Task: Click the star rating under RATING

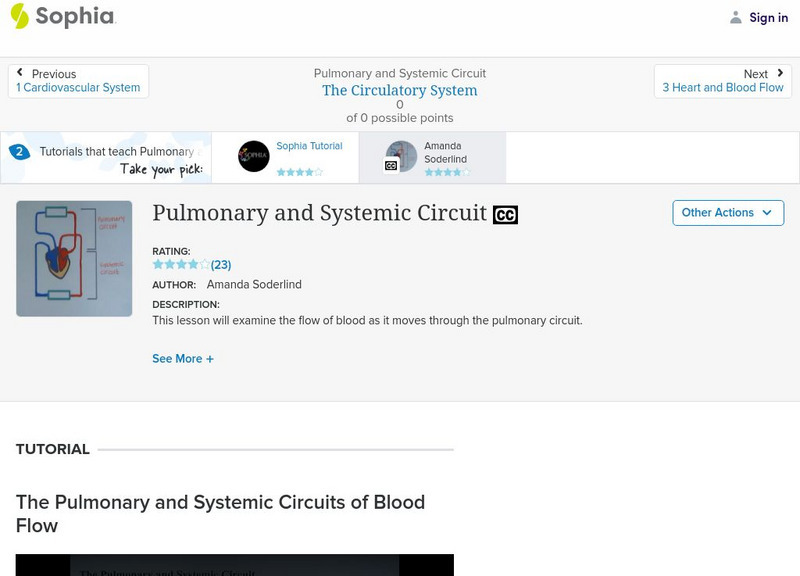Action: (x=181, y=265)
